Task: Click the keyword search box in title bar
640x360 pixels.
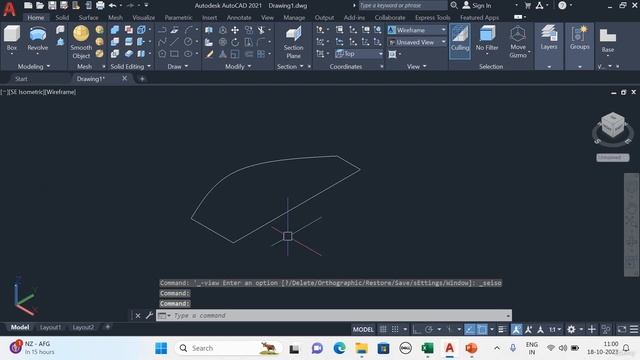Action: pos(403,5)
